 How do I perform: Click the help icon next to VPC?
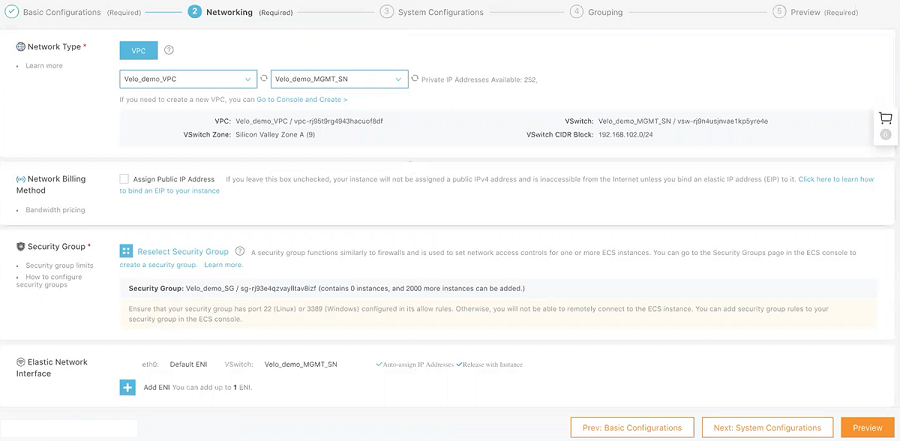point(169,50)
